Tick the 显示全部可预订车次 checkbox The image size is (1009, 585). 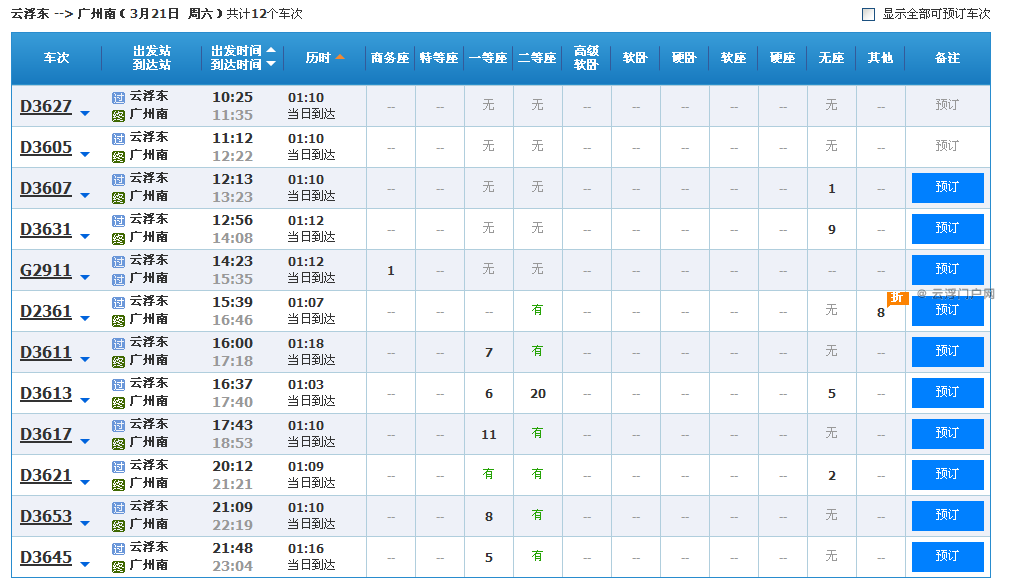point(868,14)
